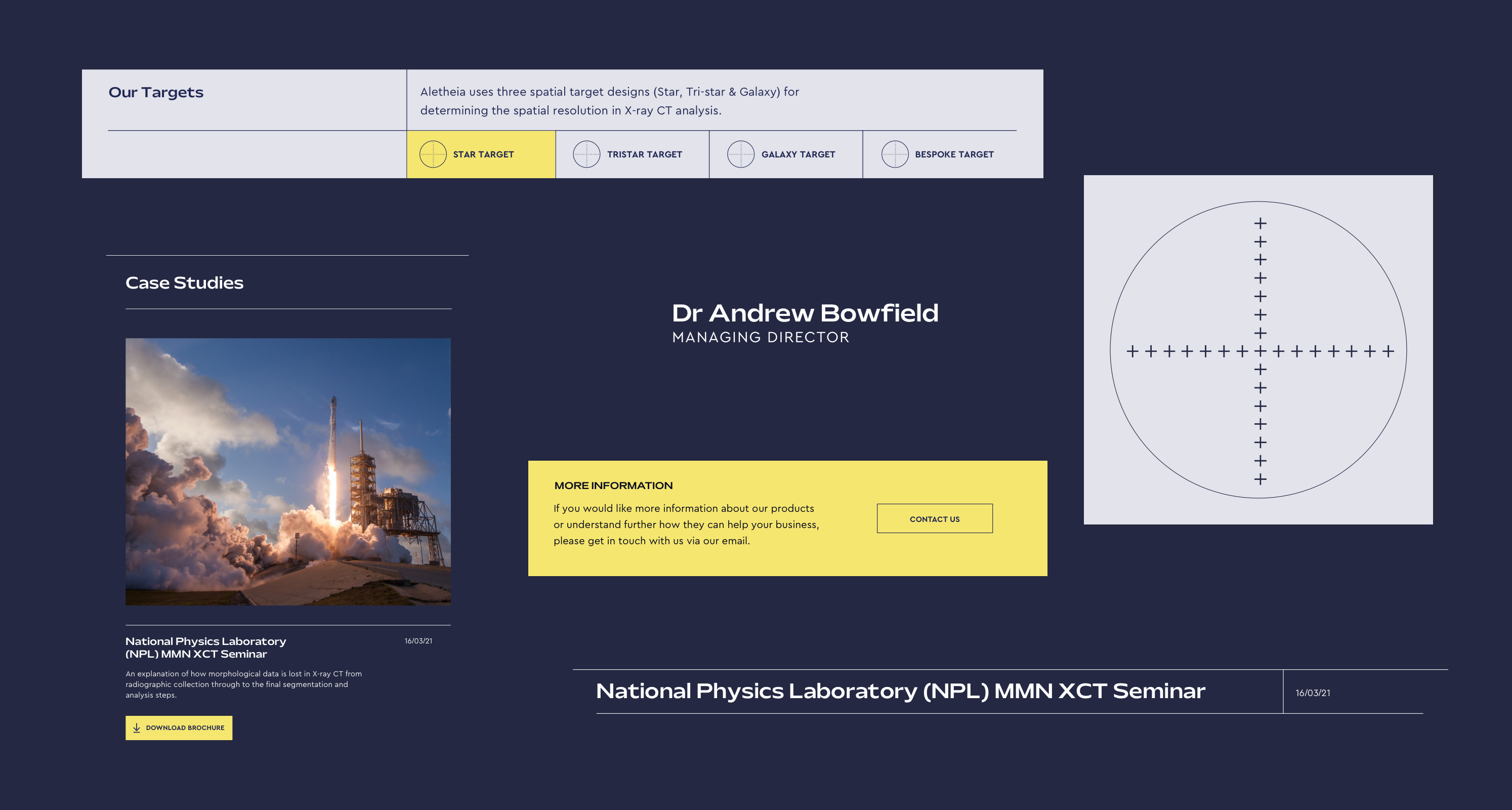The height and width of the screenshot is (810, 1512).
Task: Switch to the Tristar Target tab
Action: pos(633,154)
